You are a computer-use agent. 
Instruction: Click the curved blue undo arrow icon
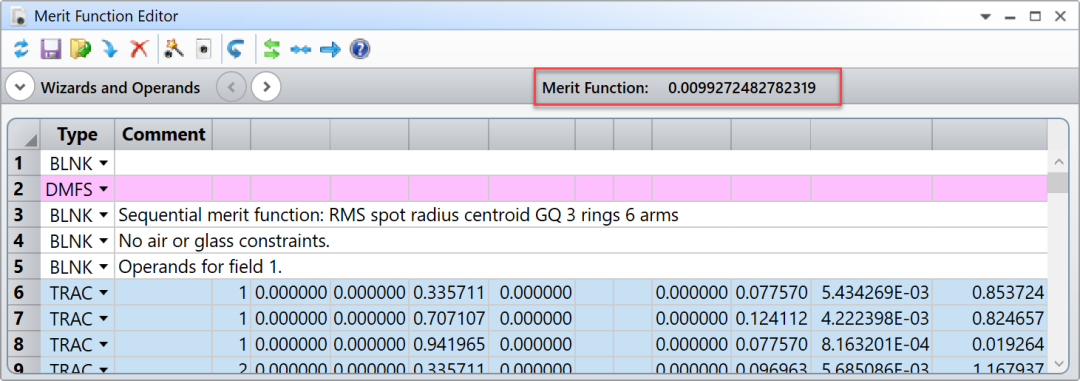[x=236, y=49]
